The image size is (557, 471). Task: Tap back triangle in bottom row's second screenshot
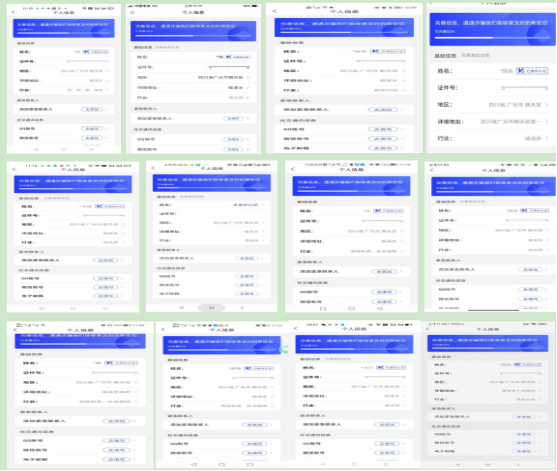194,464
